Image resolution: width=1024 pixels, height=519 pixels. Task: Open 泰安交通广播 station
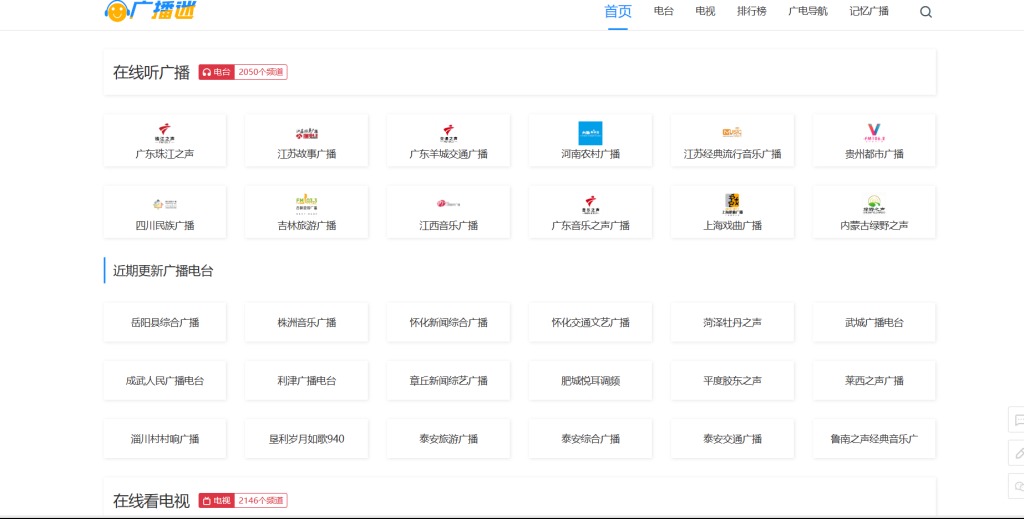[x=732, y=438]
